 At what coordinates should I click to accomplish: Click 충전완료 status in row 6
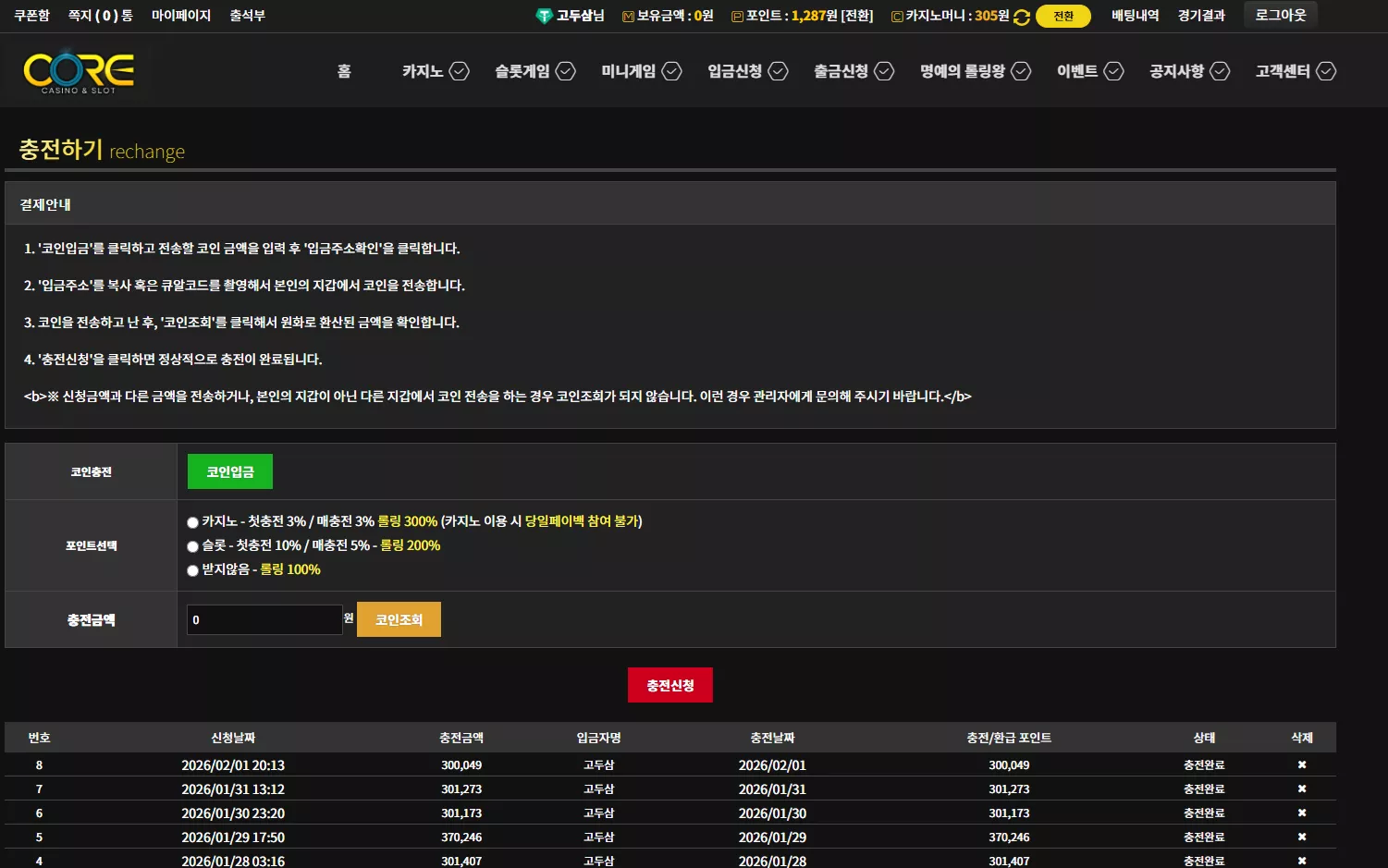point(1204,813)
